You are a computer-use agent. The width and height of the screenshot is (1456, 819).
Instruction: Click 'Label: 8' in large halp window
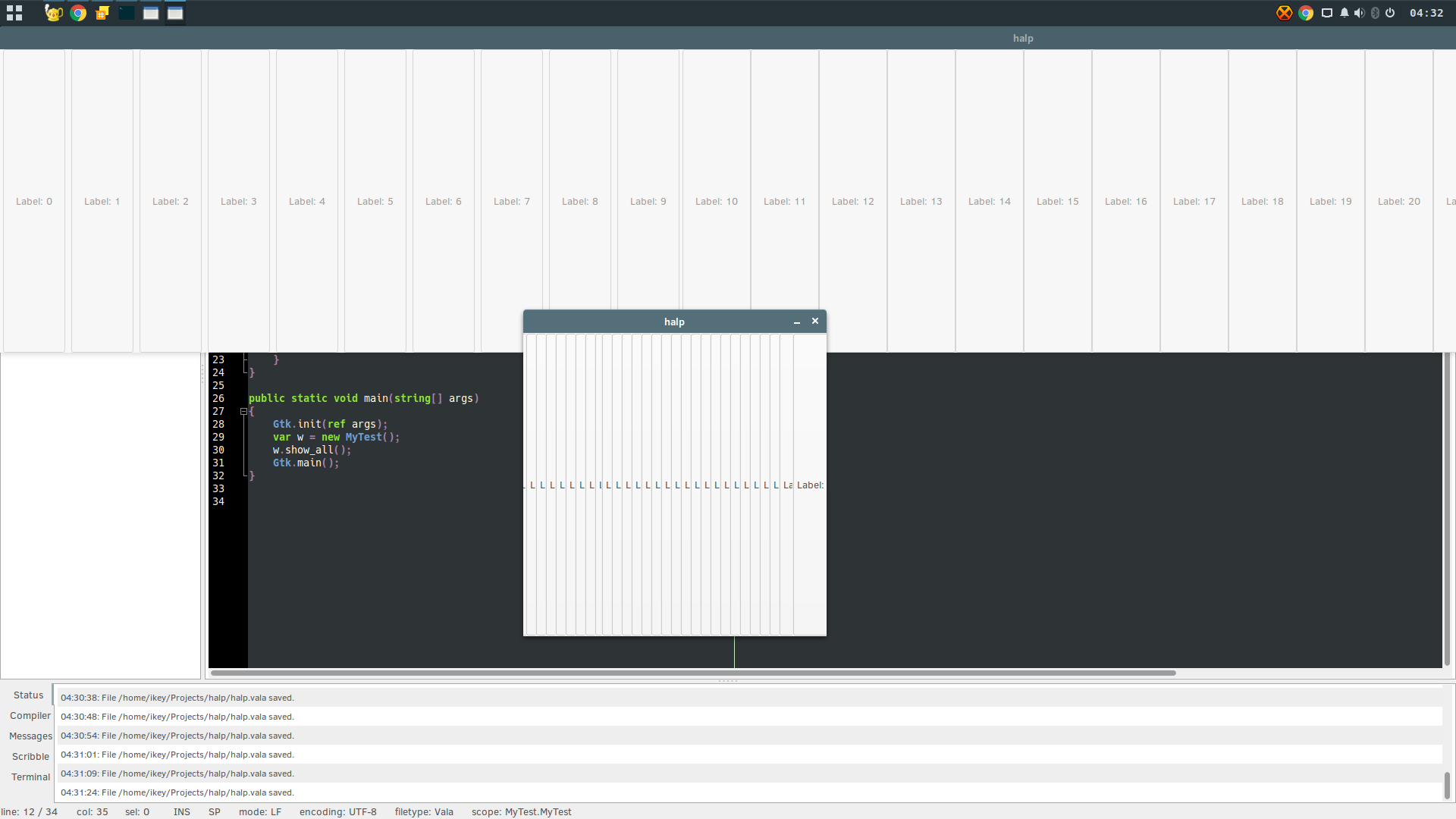(x=580, y=202)
